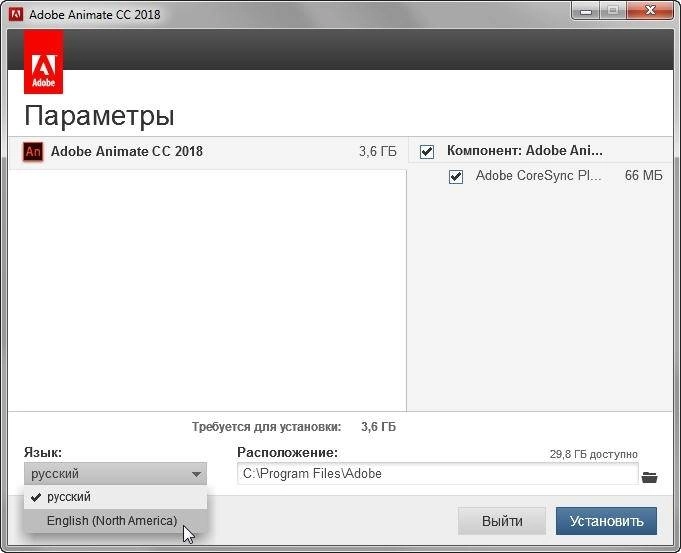Click the 66 МБ component size
Screen dimensions: 681x553
tap(644, 176)
